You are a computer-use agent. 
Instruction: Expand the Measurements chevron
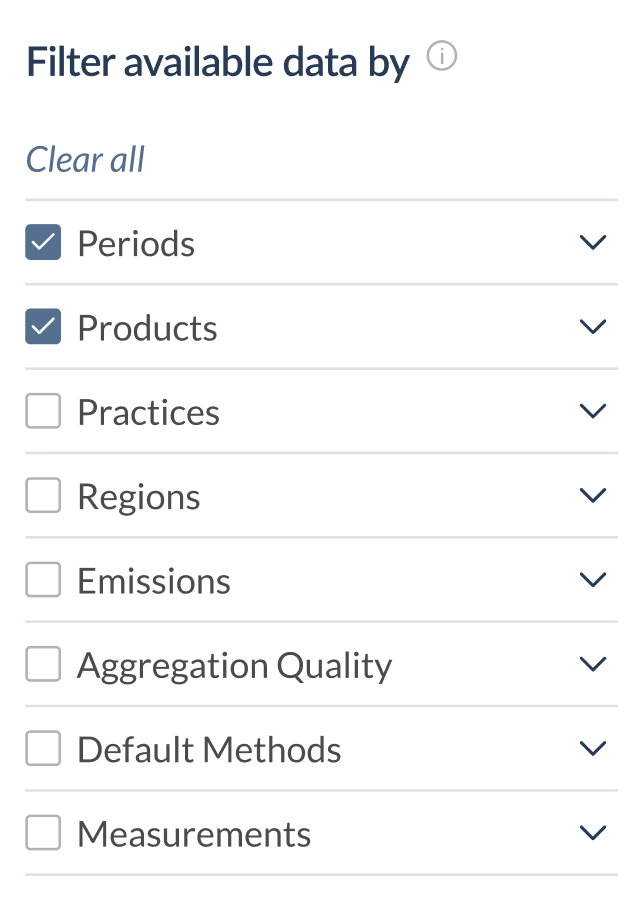[x=593, y=833]
